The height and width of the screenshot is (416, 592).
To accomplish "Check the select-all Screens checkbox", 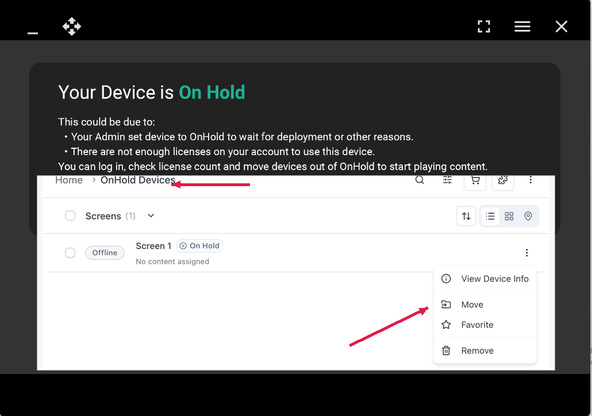I will click(70, 216).
